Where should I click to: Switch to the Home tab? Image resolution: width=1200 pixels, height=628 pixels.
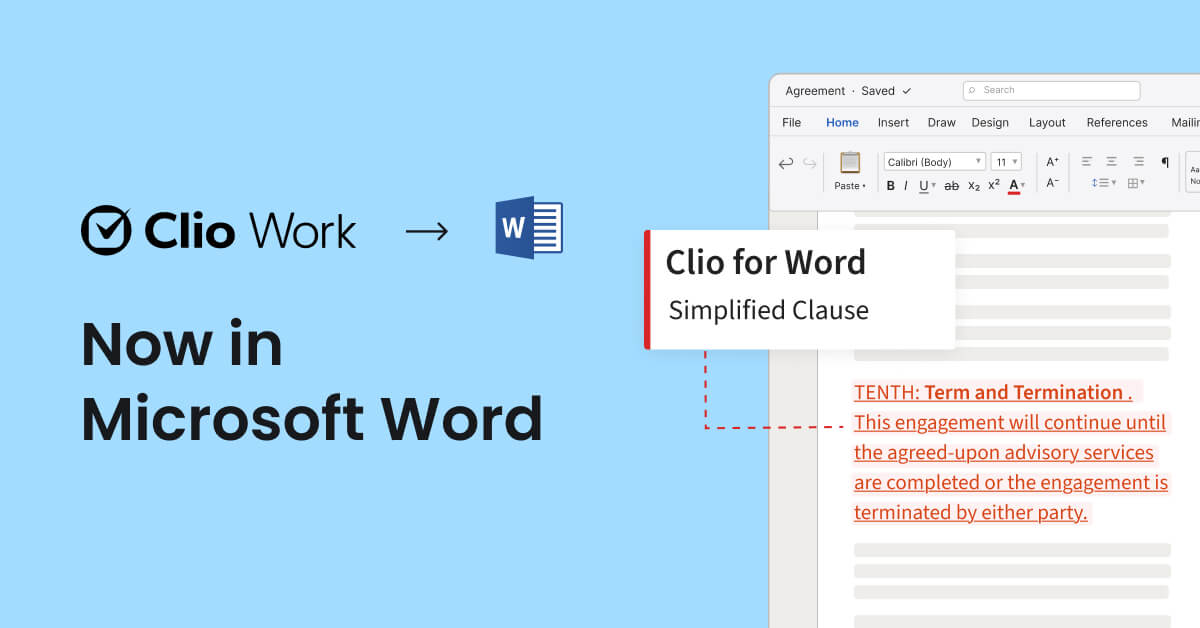pos(842,122)
